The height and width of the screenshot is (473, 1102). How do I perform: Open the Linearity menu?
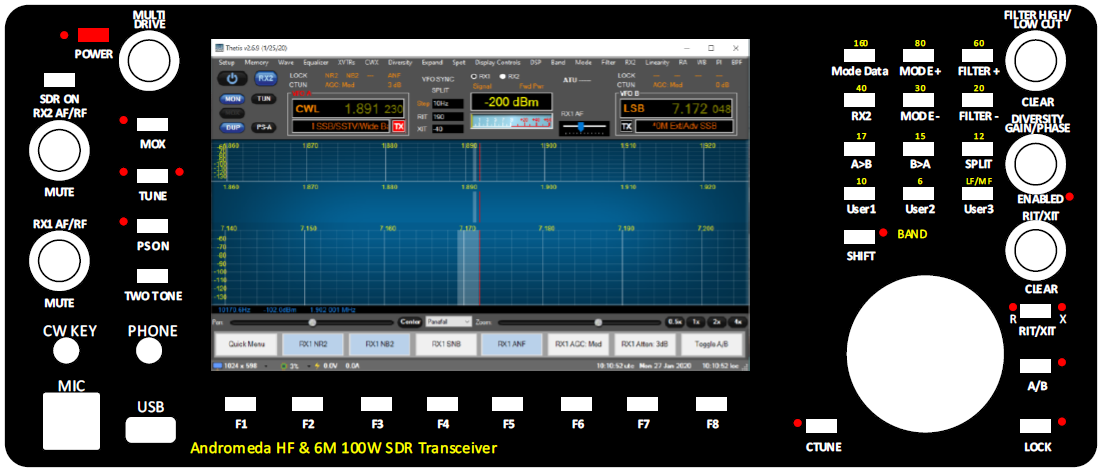tap(657, 62)
